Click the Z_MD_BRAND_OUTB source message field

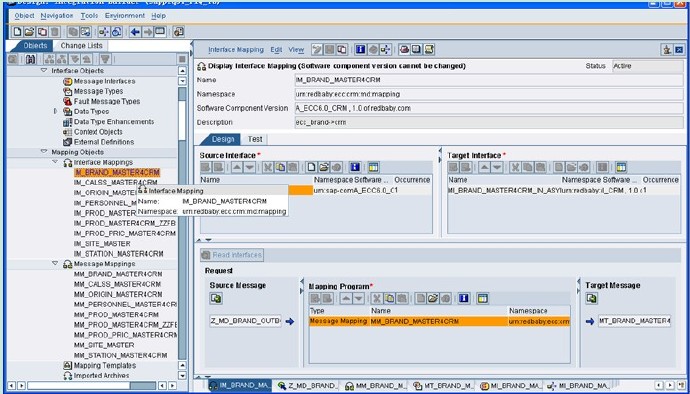pyautogui.click(x=246, y=321)
